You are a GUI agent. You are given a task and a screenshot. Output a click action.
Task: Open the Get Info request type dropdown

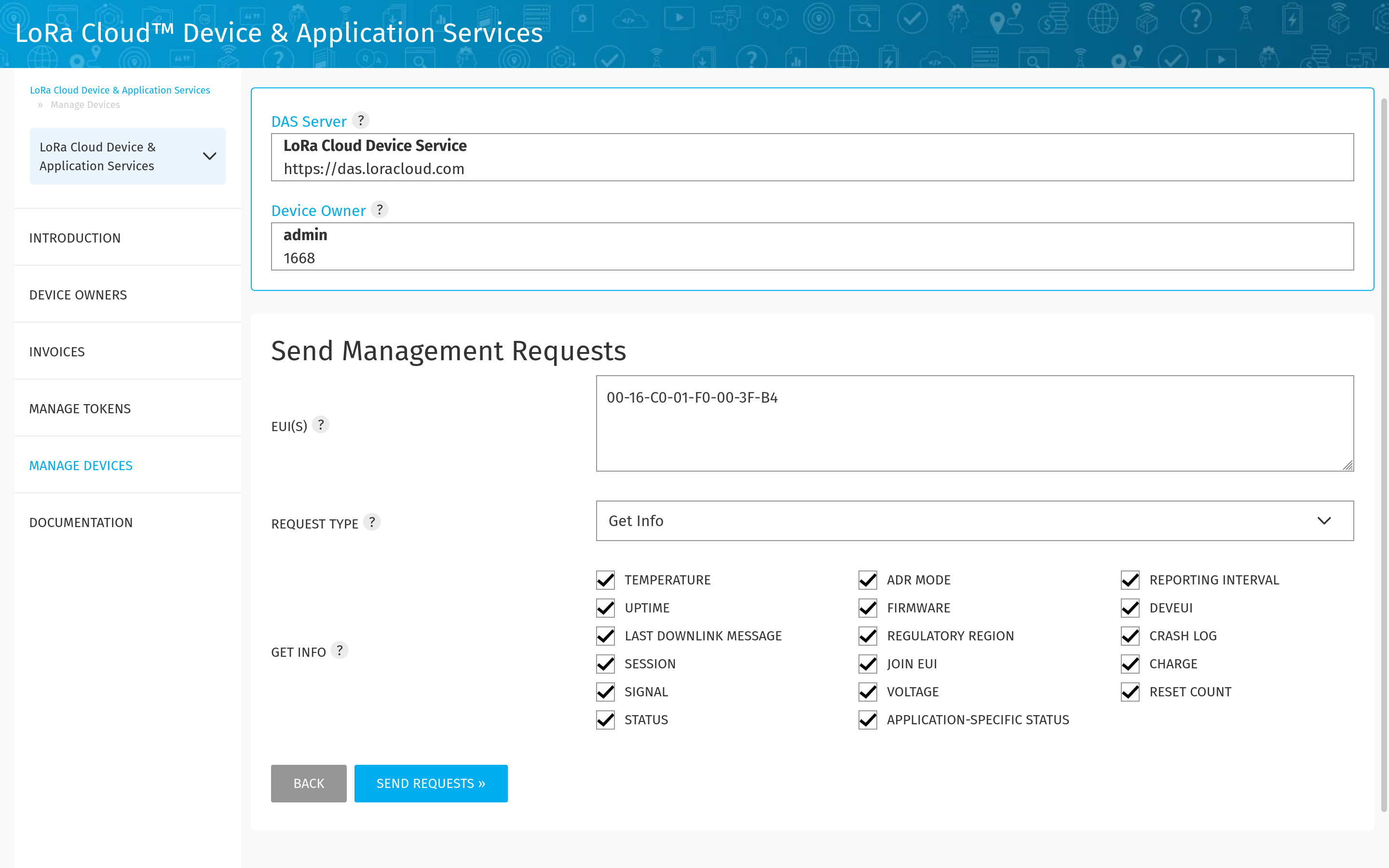point(975,521)
